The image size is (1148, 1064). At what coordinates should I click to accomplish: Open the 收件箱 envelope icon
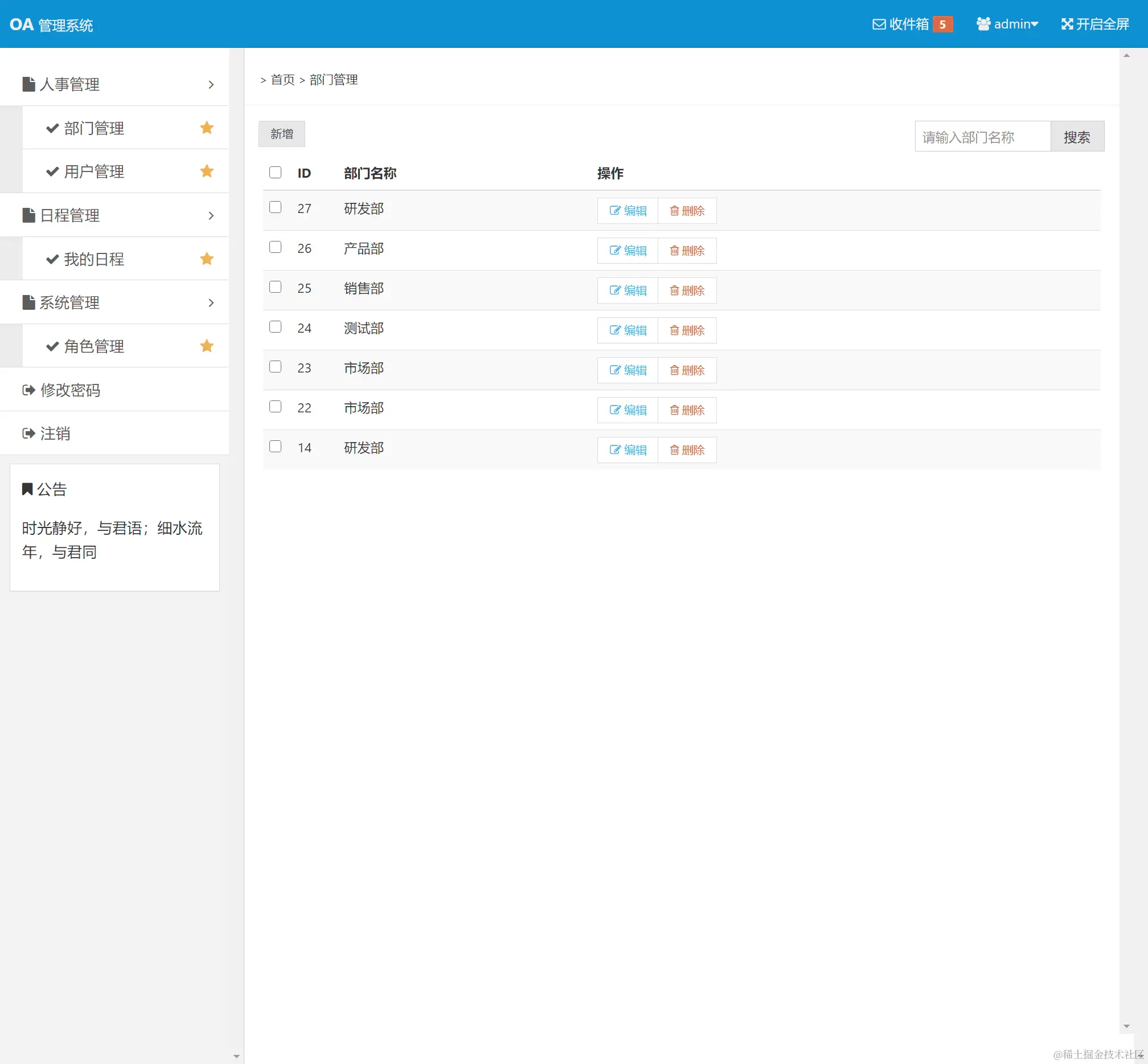[879, 24]
